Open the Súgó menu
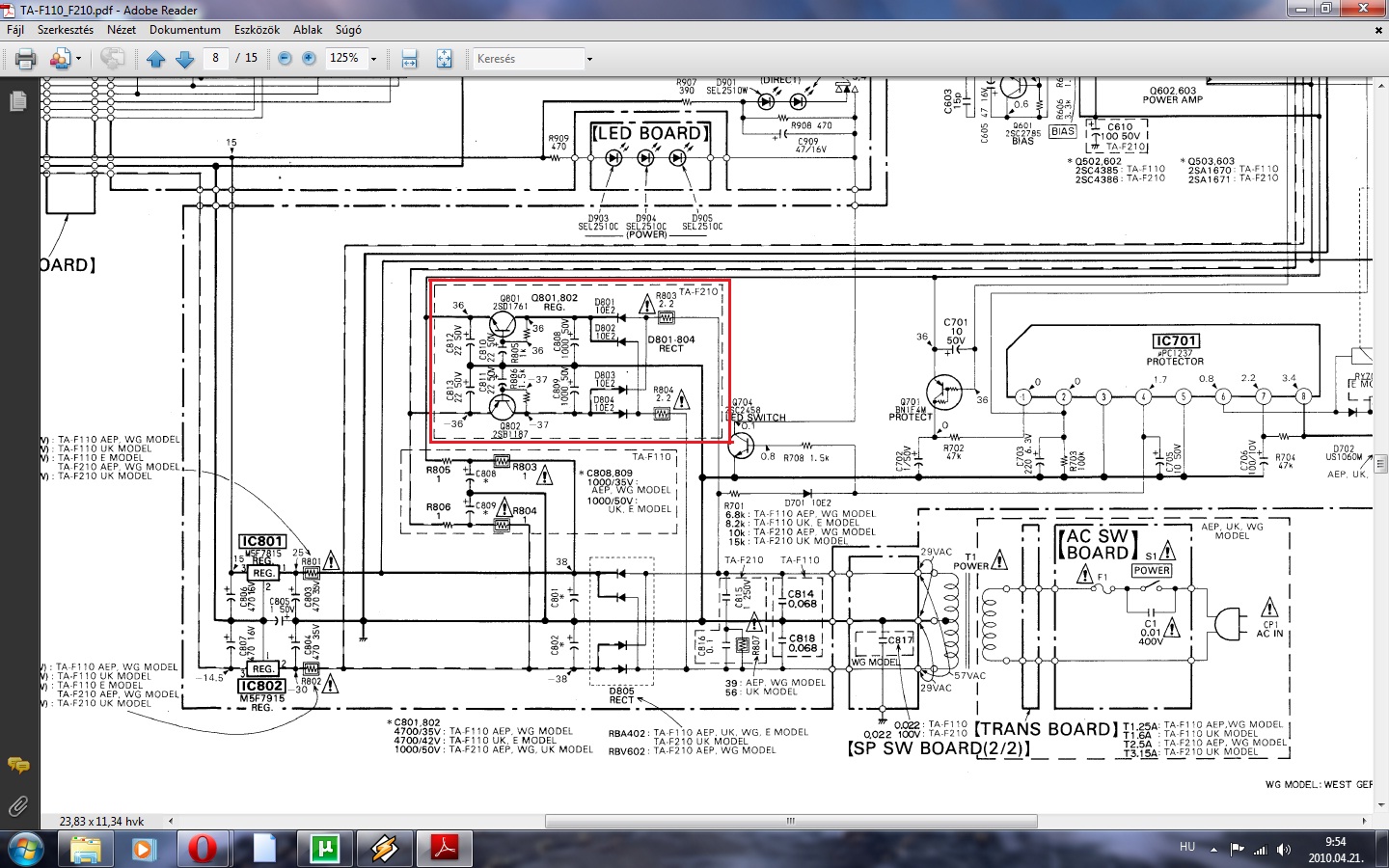The image size is (1389, 868). [x=348, y=30]
